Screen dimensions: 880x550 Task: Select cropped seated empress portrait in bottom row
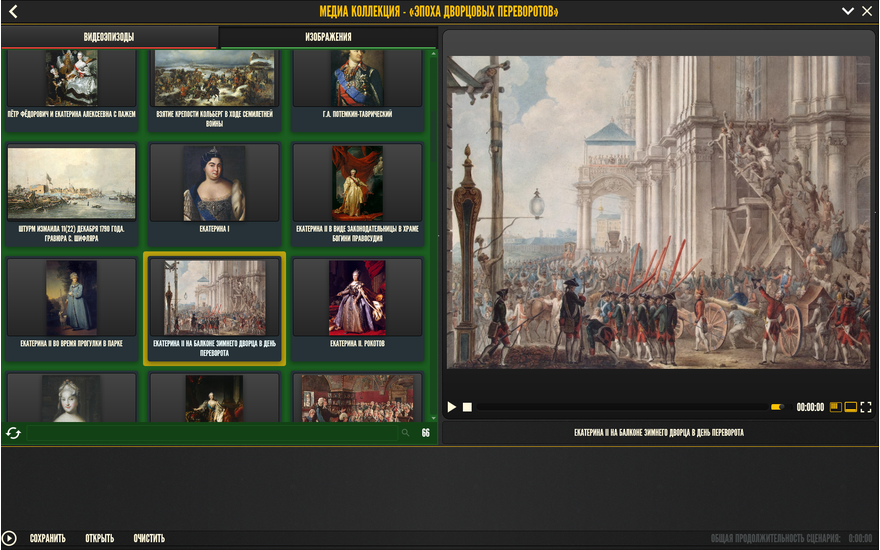click(x=214, y=397)
